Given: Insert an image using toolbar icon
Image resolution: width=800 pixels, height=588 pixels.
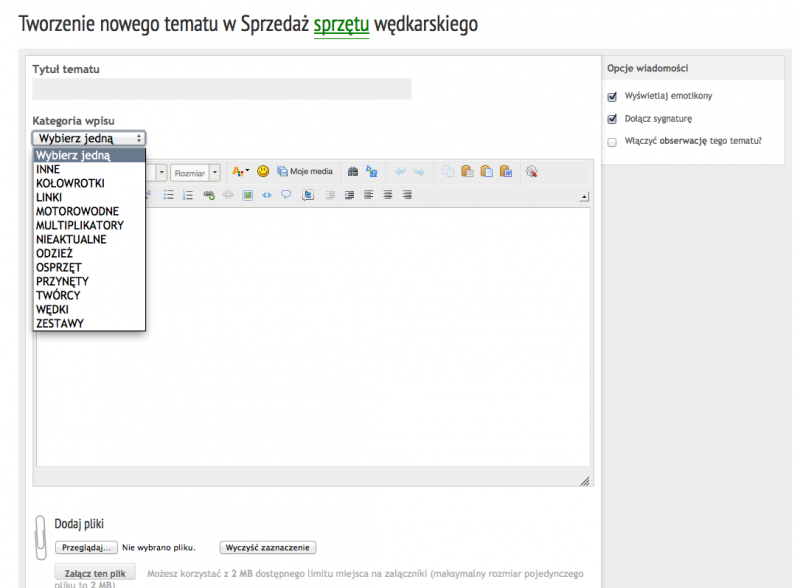Looking at the screenshot, I should coord(247,195).
